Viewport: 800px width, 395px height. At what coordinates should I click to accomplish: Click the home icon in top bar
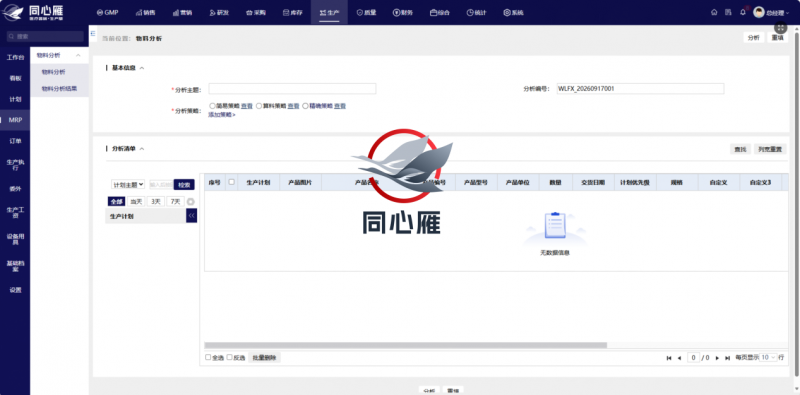[714, 12]
